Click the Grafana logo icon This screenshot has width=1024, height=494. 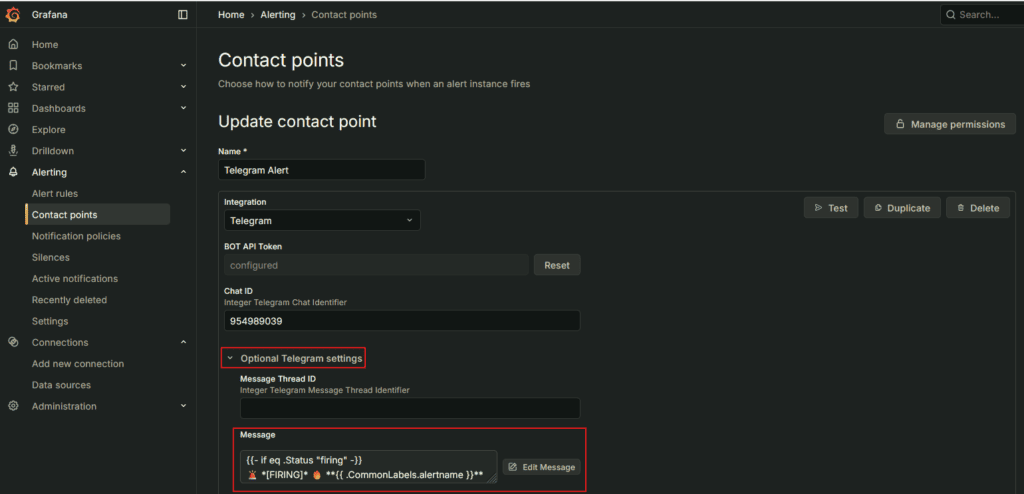(x=13, y=14)
